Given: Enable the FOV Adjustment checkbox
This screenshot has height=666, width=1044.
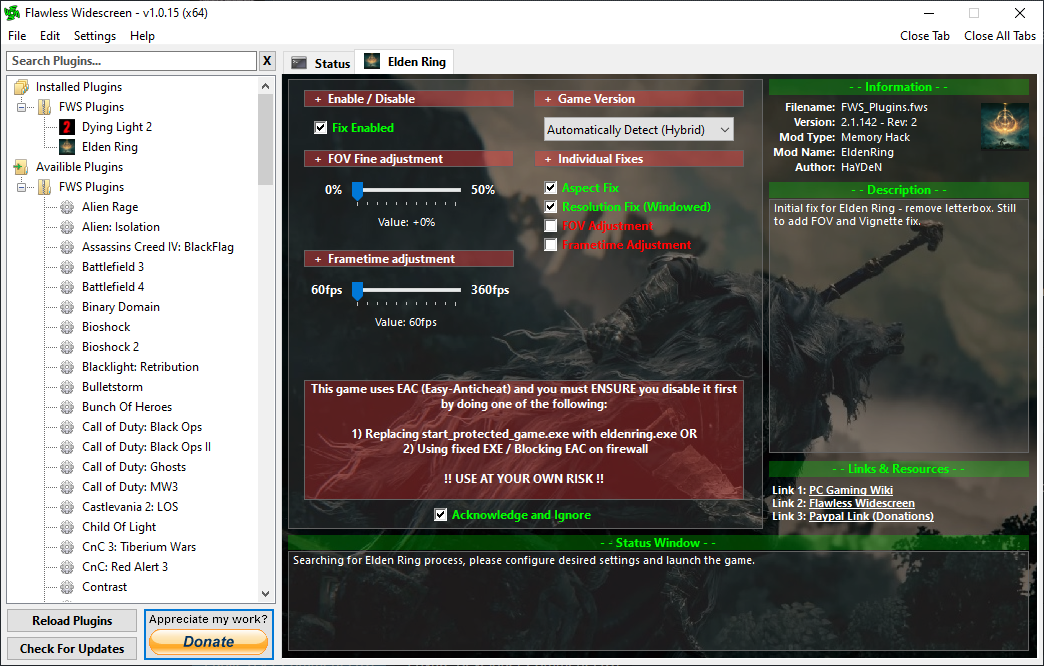Looking at the screenshot, I should (x=551, y=226).
